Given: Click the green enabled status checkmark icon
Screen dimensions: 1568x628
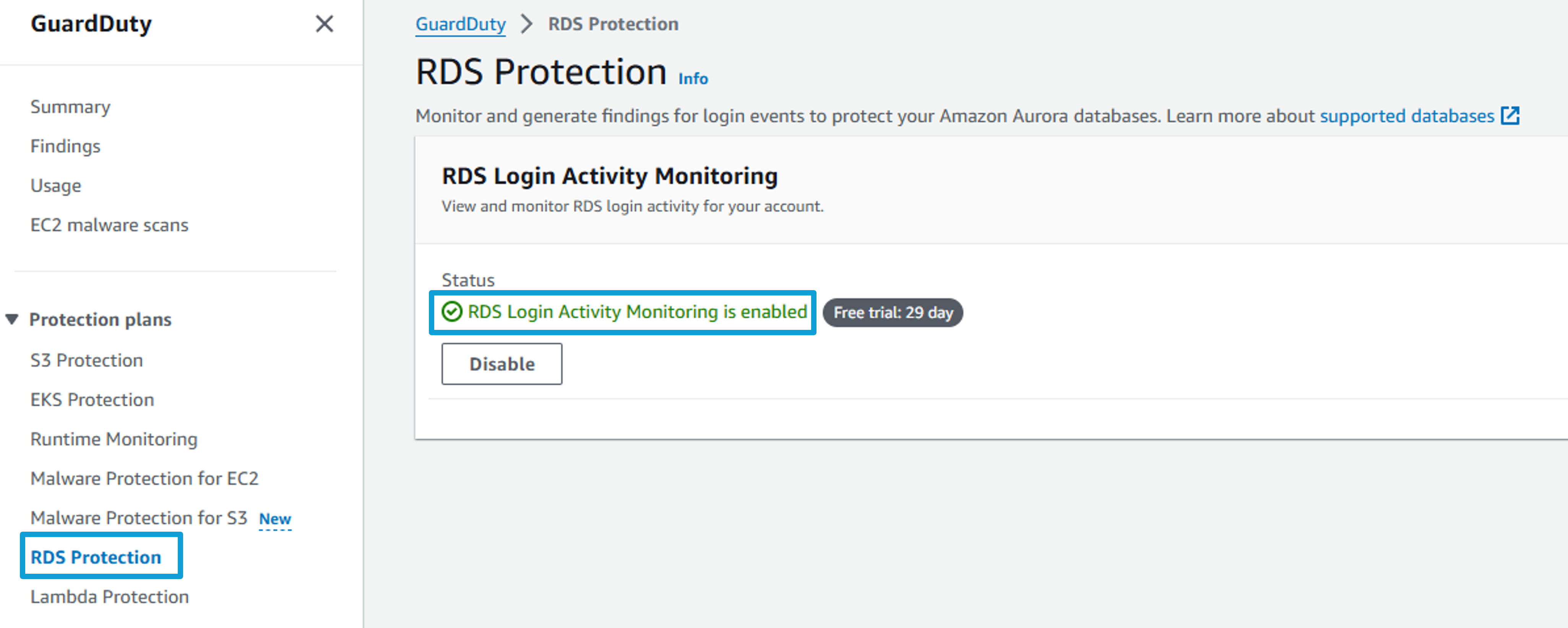Looking at the screenshot, I should (x=452, y=312).
